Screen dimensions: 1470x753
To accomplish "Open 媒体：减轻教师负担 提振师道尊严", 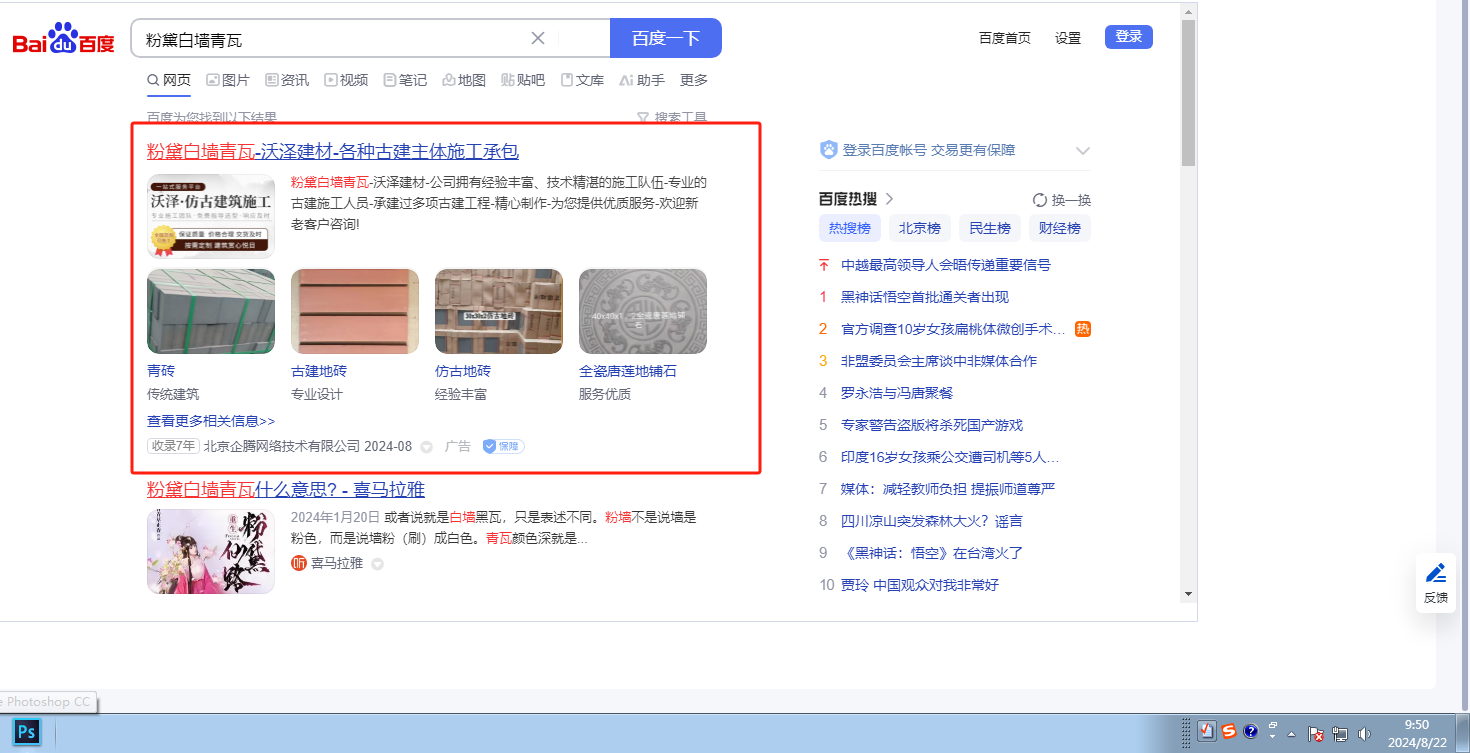I will click(948, 489).
